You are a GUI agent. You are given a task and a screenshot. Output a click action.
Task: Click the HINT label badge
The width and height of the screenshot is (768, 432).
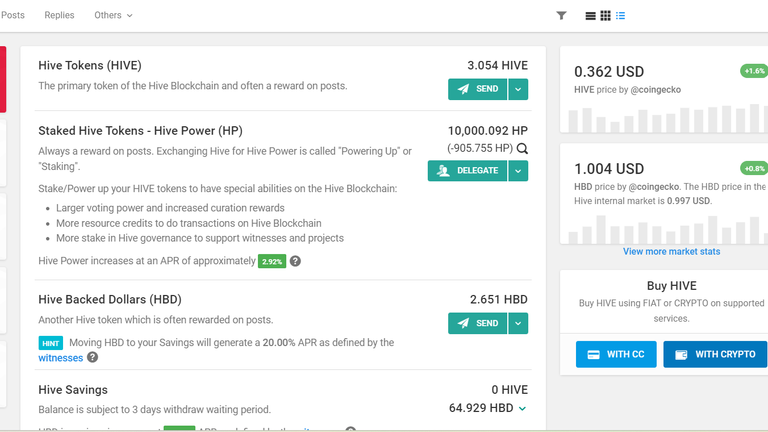[50, 343]
